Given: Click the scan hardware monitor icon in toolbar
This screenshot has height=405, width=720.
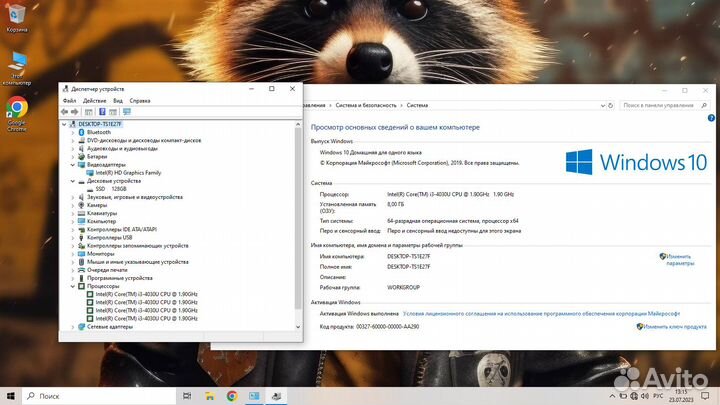Looking at the screenshot, I should [127, 112].
